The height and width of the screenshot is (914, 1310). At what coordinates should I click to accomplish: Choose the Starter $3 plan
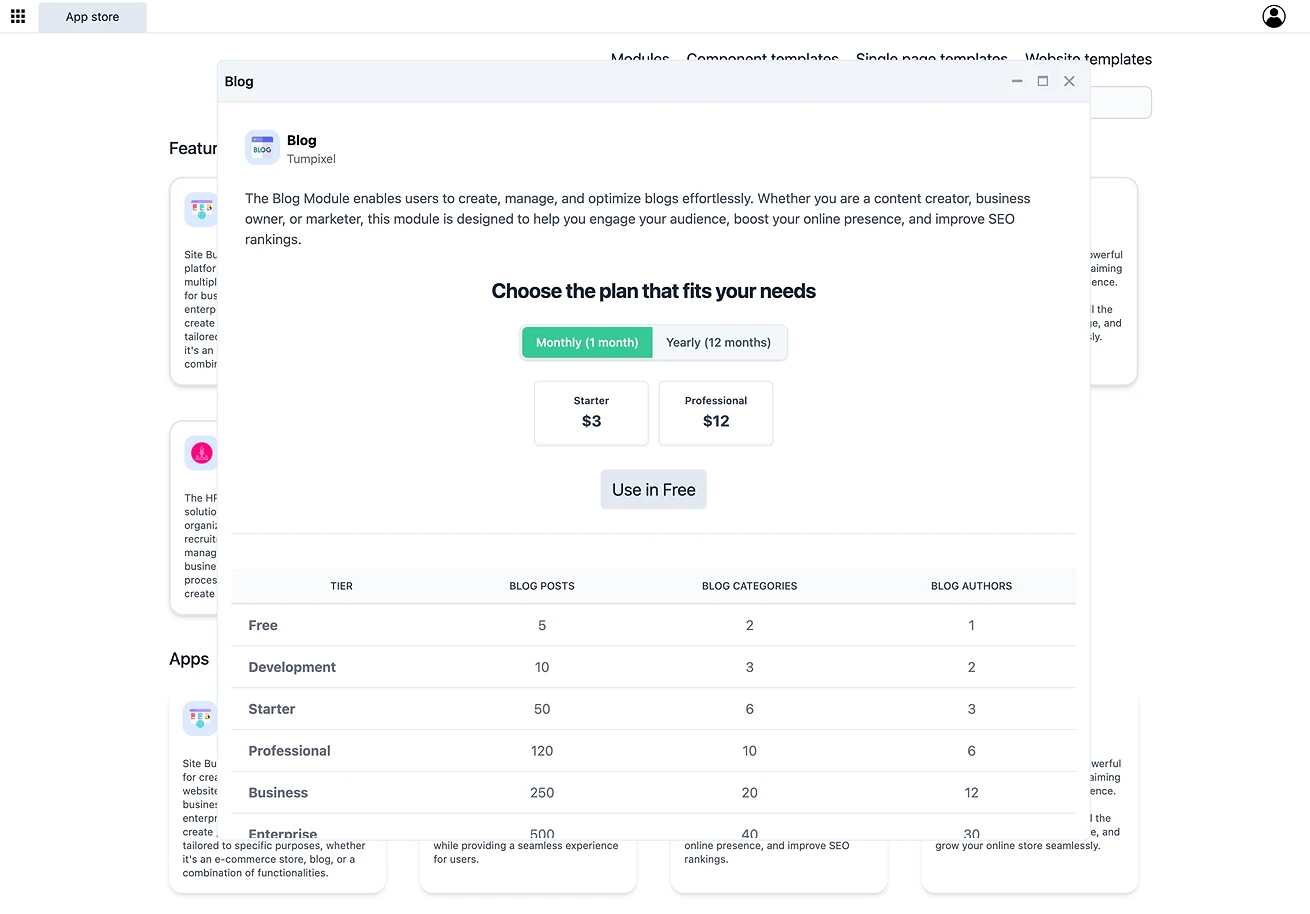(x=591, y=412)
